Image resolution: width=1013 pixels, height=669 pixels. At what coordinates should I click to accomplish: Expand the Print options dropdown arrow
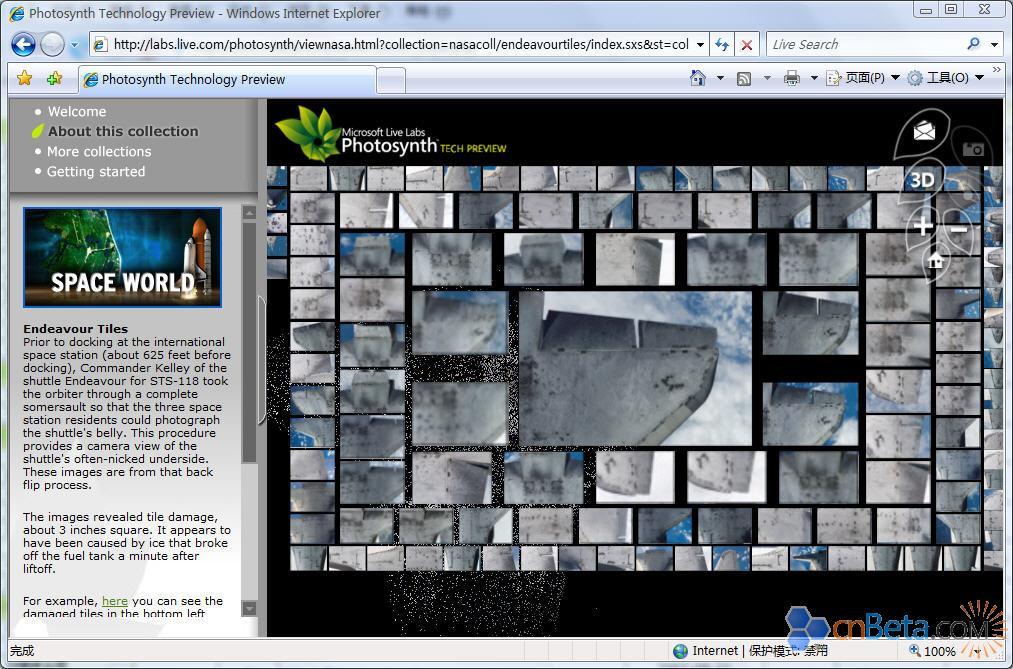[x=814, y=78]
